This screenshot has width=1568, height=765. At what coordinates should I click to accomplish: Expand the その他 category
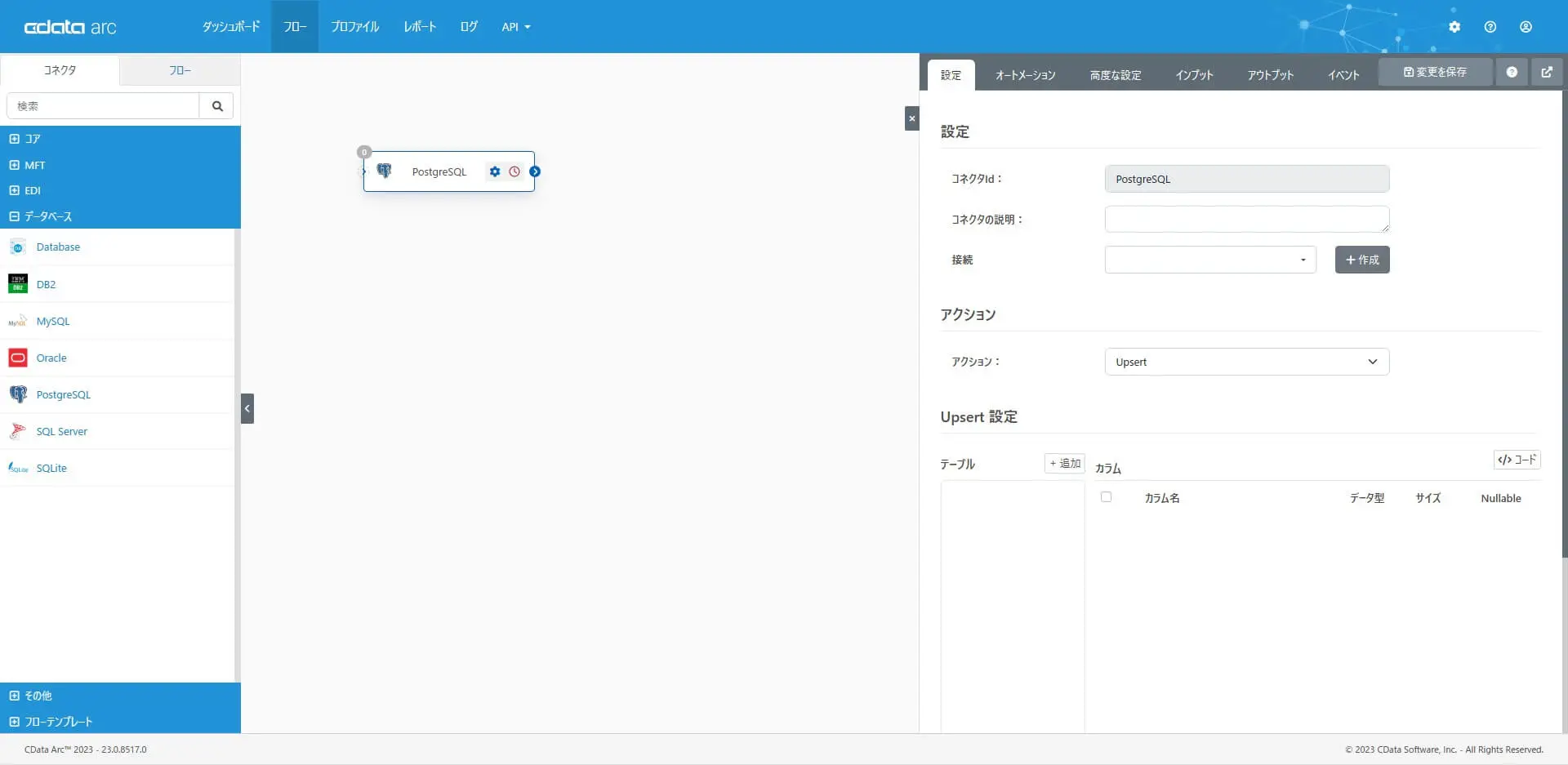tap(14, 696)
